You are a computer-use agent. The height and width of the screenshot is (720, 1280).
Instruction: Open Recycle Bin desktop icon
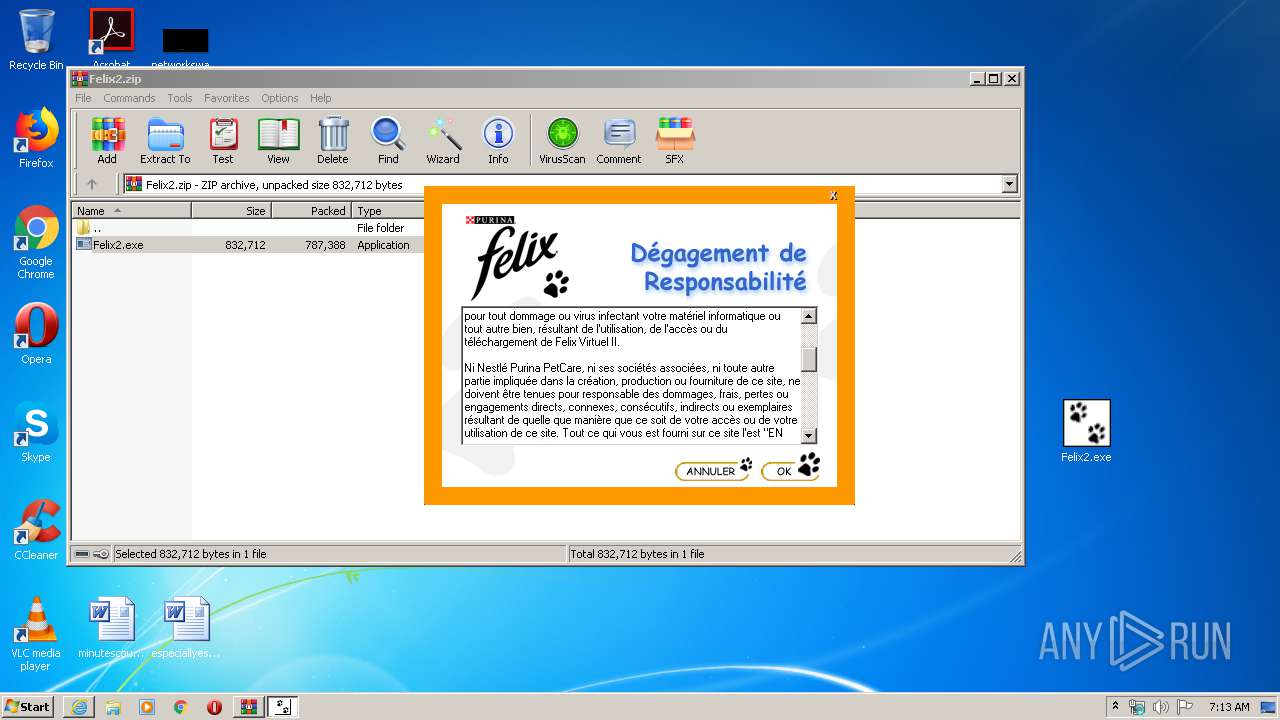[36, 40]
